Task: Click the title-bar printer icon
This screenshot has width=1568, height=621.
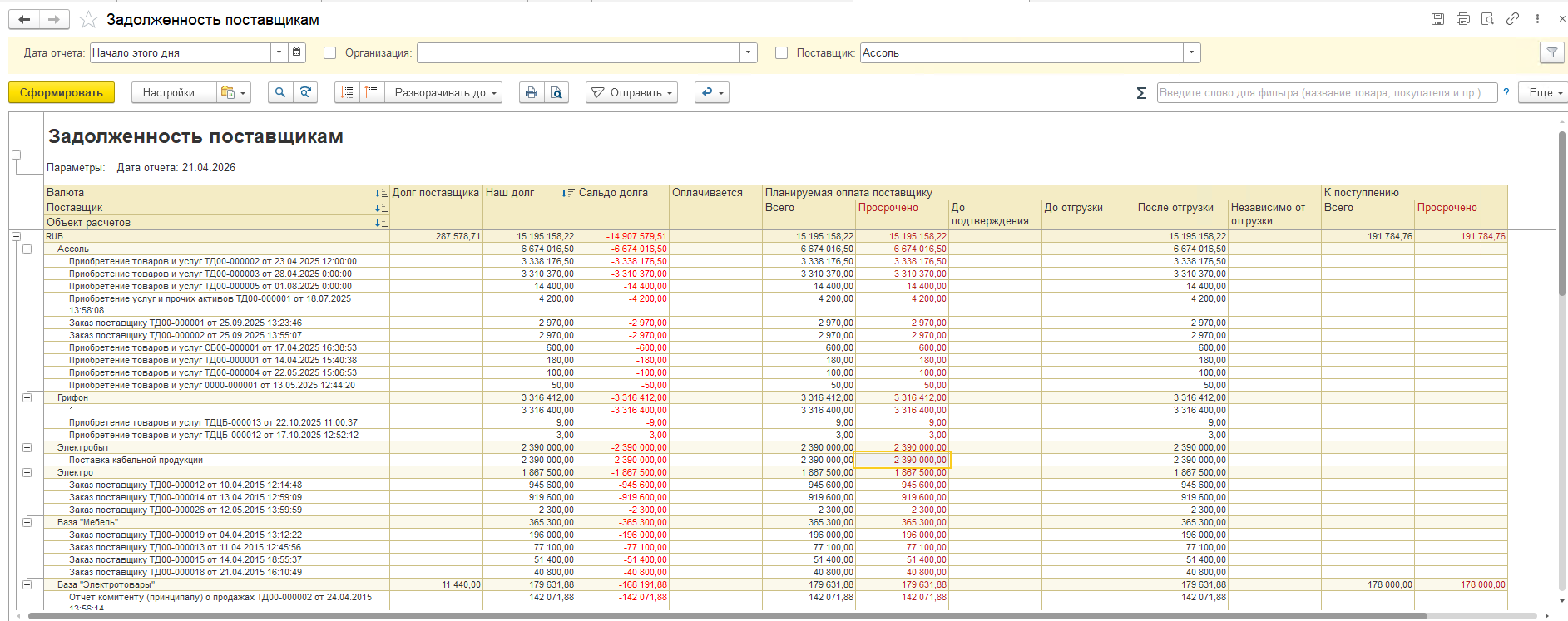Action: (x=1462, y=19)
